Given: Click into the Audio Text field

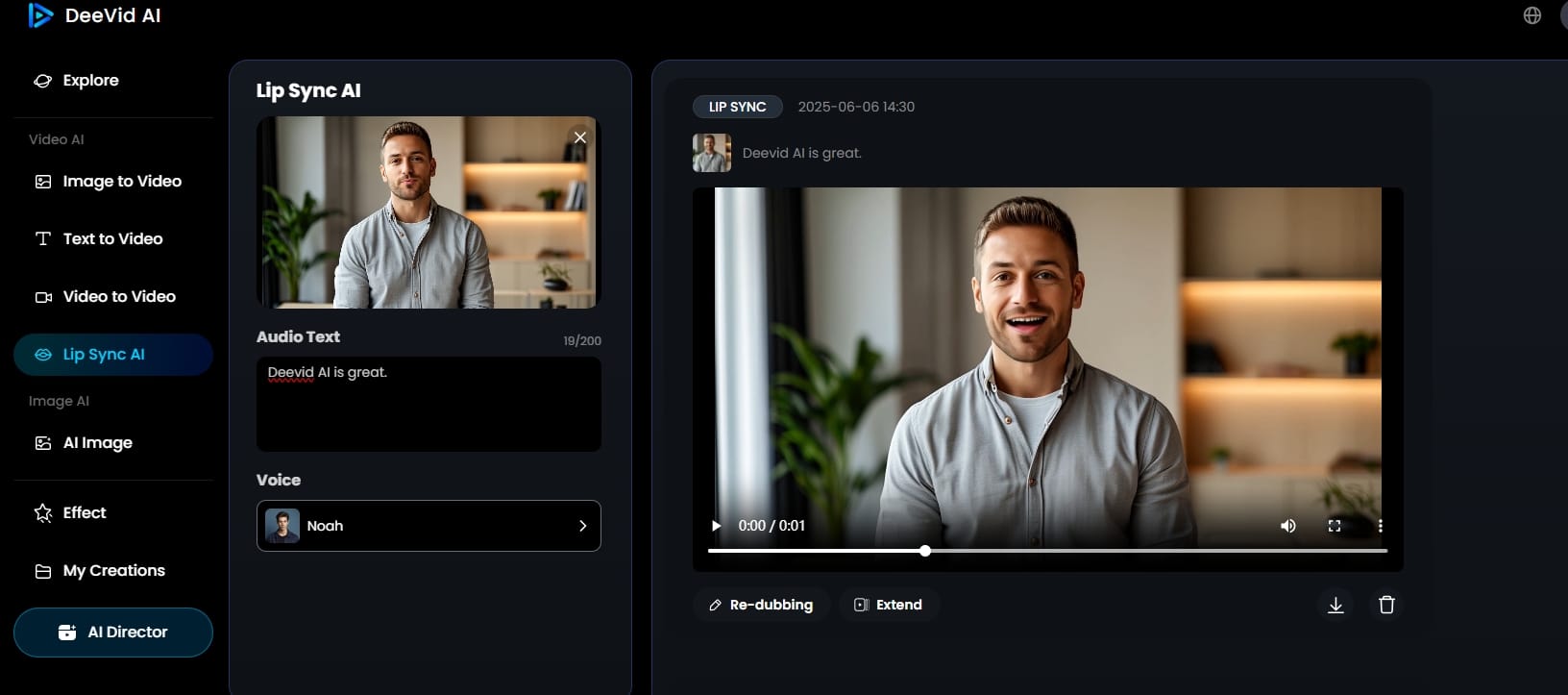Looking at the screenshot, I should click(429, 405).
